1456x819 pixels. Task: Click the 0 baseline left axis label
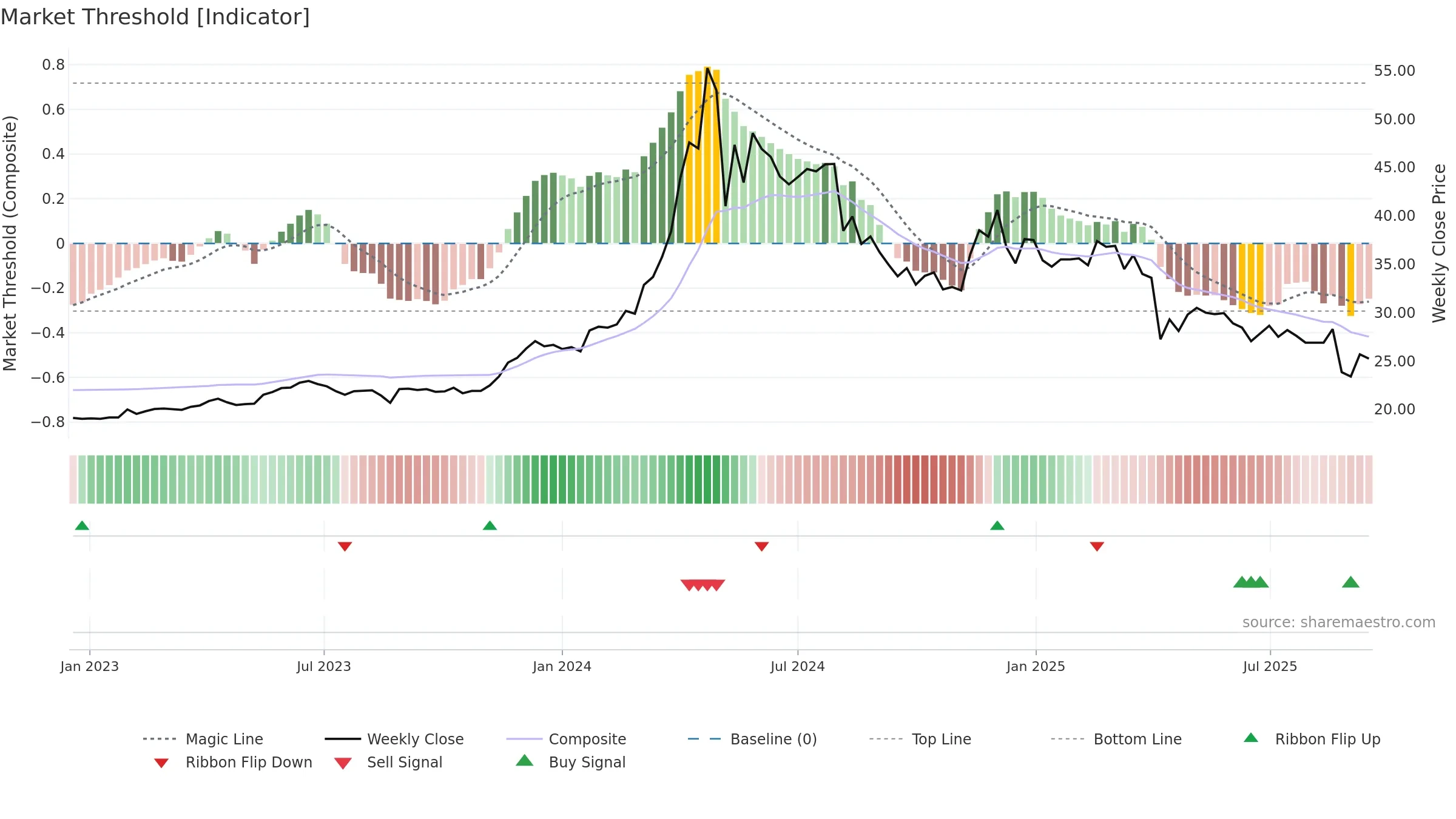[x=60, y=244]
